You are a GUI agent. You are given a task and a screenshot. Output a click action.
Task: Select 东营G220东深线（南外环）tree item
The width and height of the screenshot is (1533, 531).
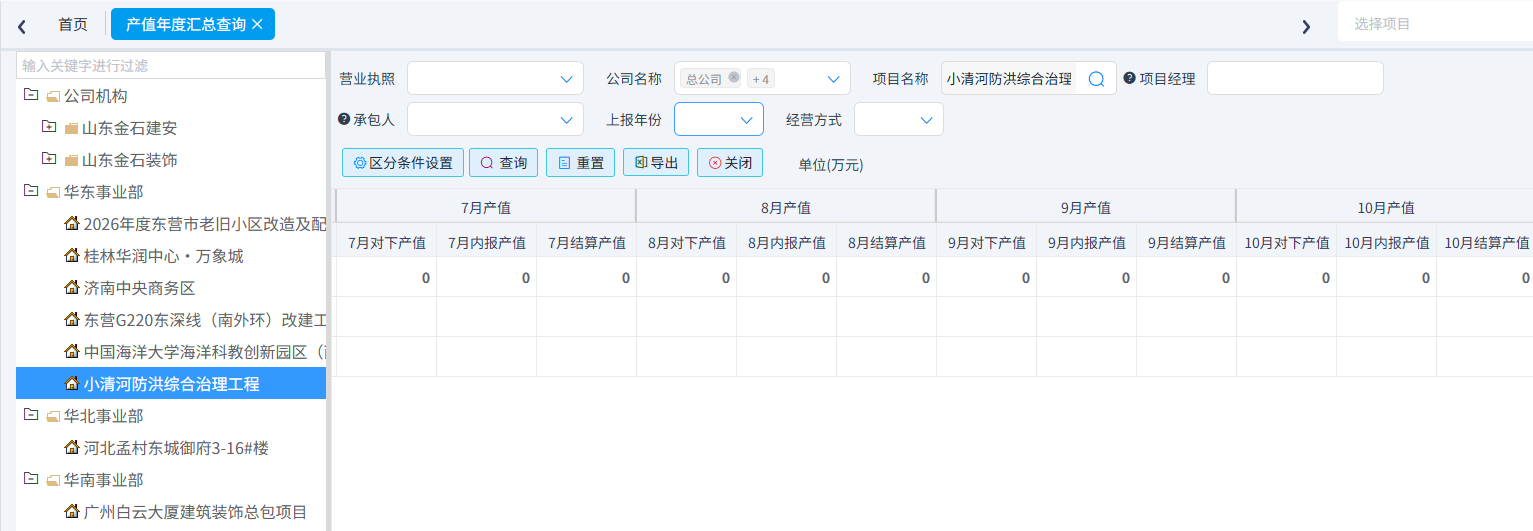pos(171,320)
